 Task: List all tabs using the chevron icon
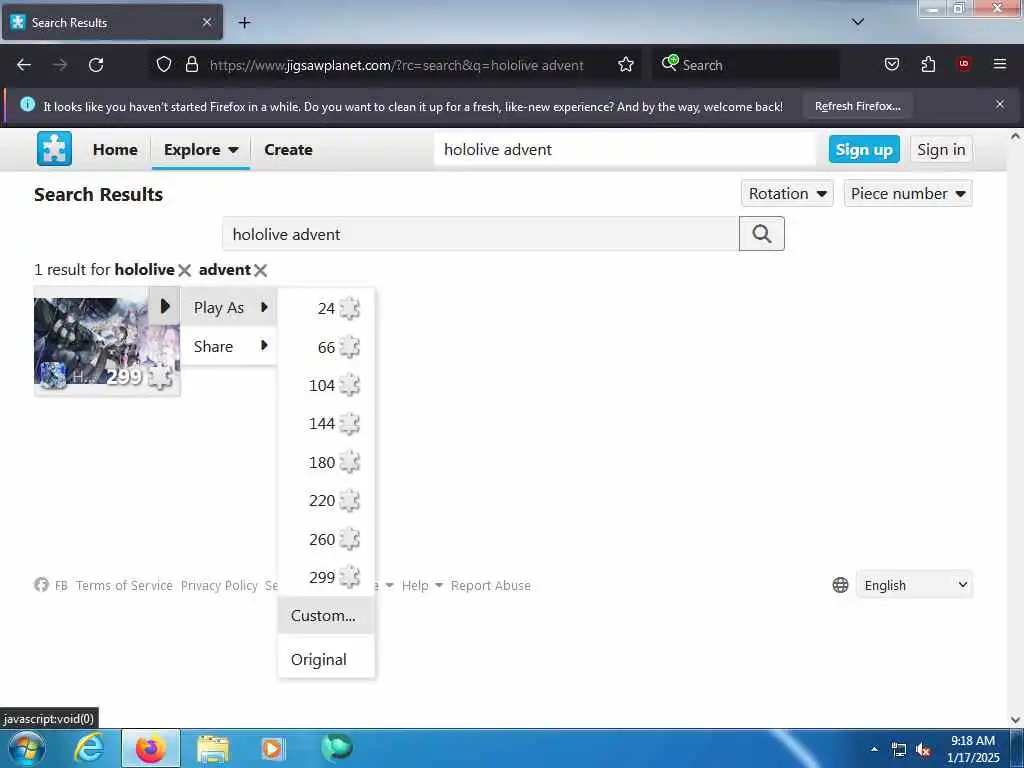pyautogui.click(x=858, y=23)
